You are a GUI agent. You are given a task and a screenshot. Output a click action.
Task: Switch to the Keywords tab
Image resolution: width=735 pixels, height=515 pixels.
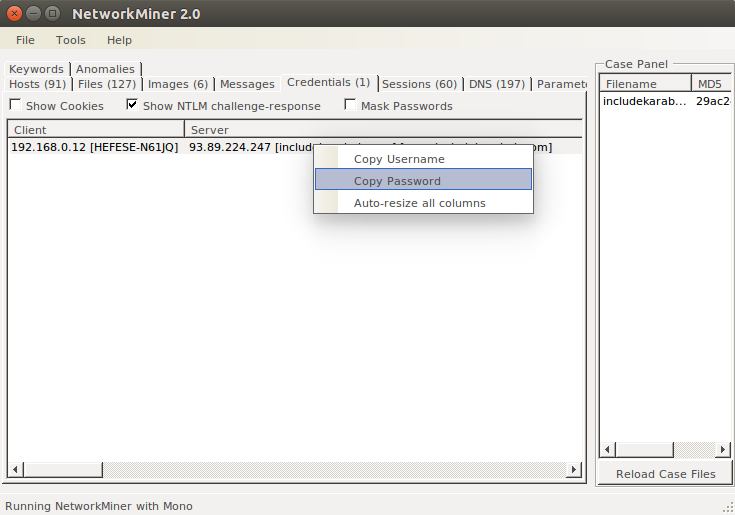click(37, 69)
